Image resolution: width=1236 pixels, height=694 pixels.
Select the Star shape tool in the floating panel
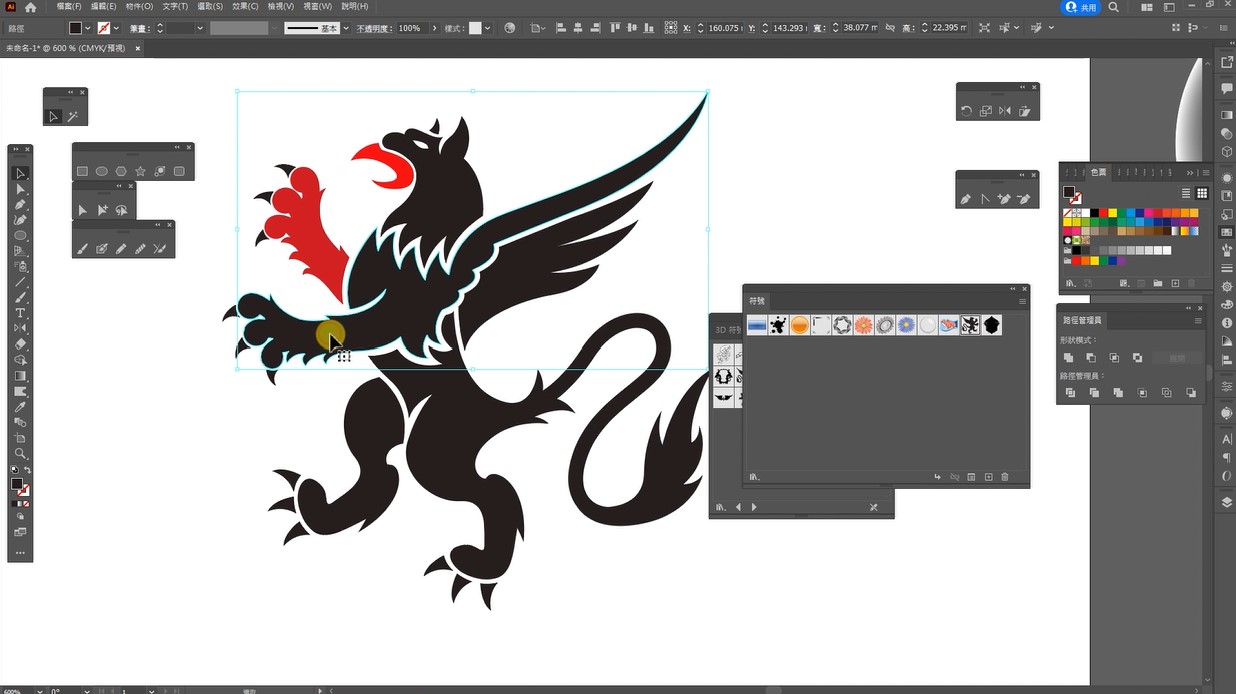(140, 171)
